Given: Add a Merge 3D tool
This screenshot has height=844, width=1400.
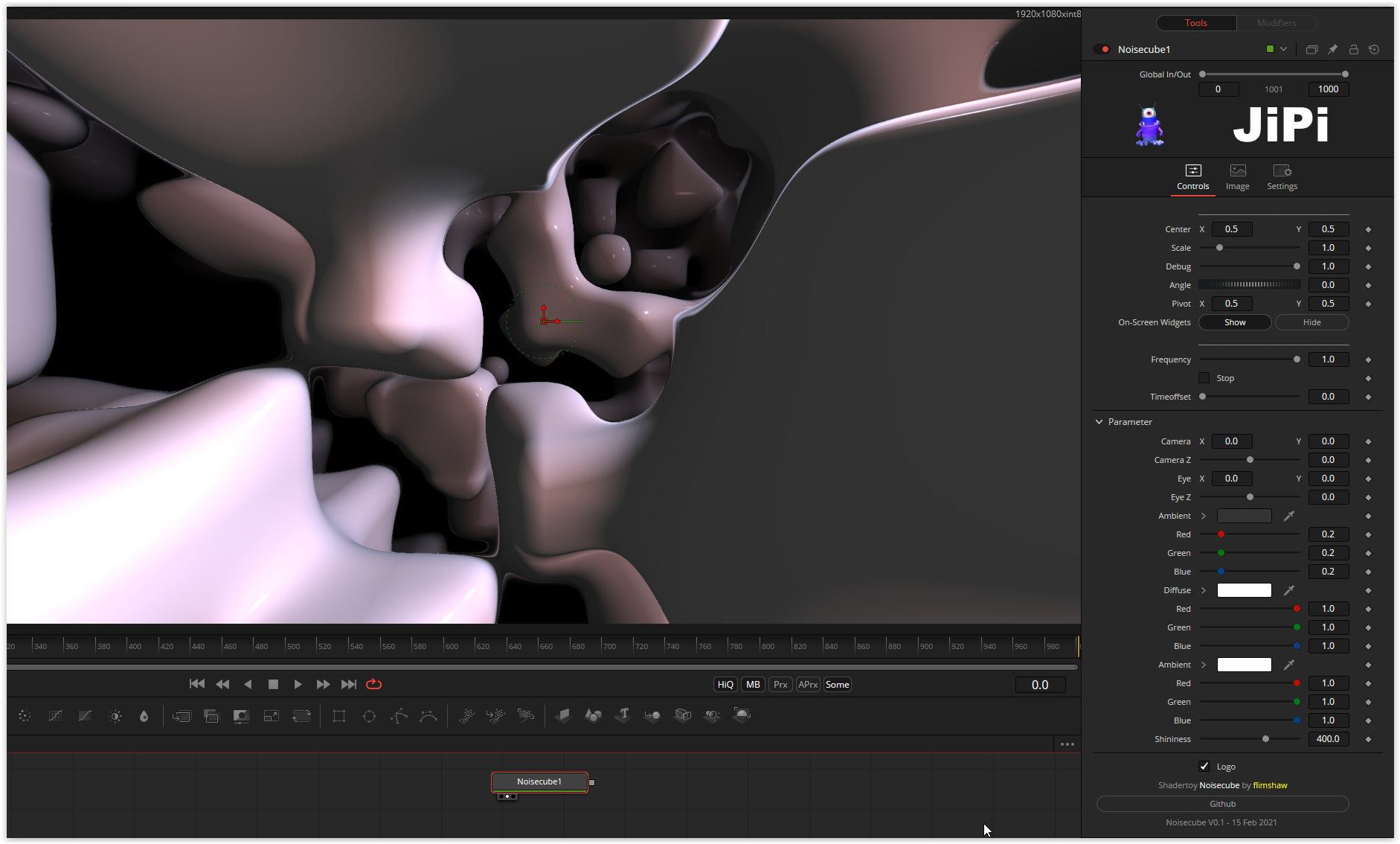Looking at the screenshot, I should (x=652, y=716).
